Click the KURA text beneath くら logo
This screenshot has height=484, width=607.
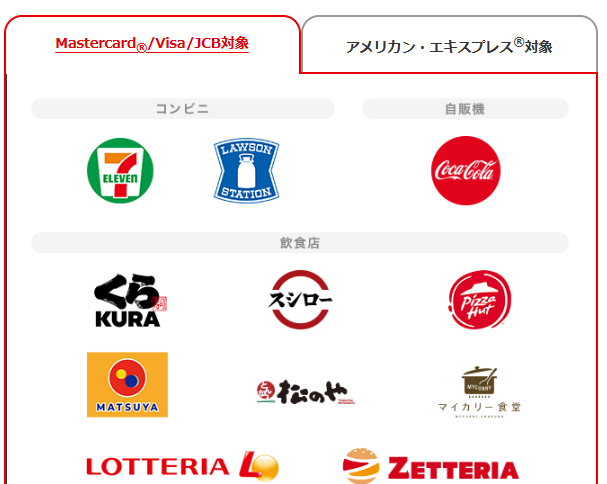[128, 319]
